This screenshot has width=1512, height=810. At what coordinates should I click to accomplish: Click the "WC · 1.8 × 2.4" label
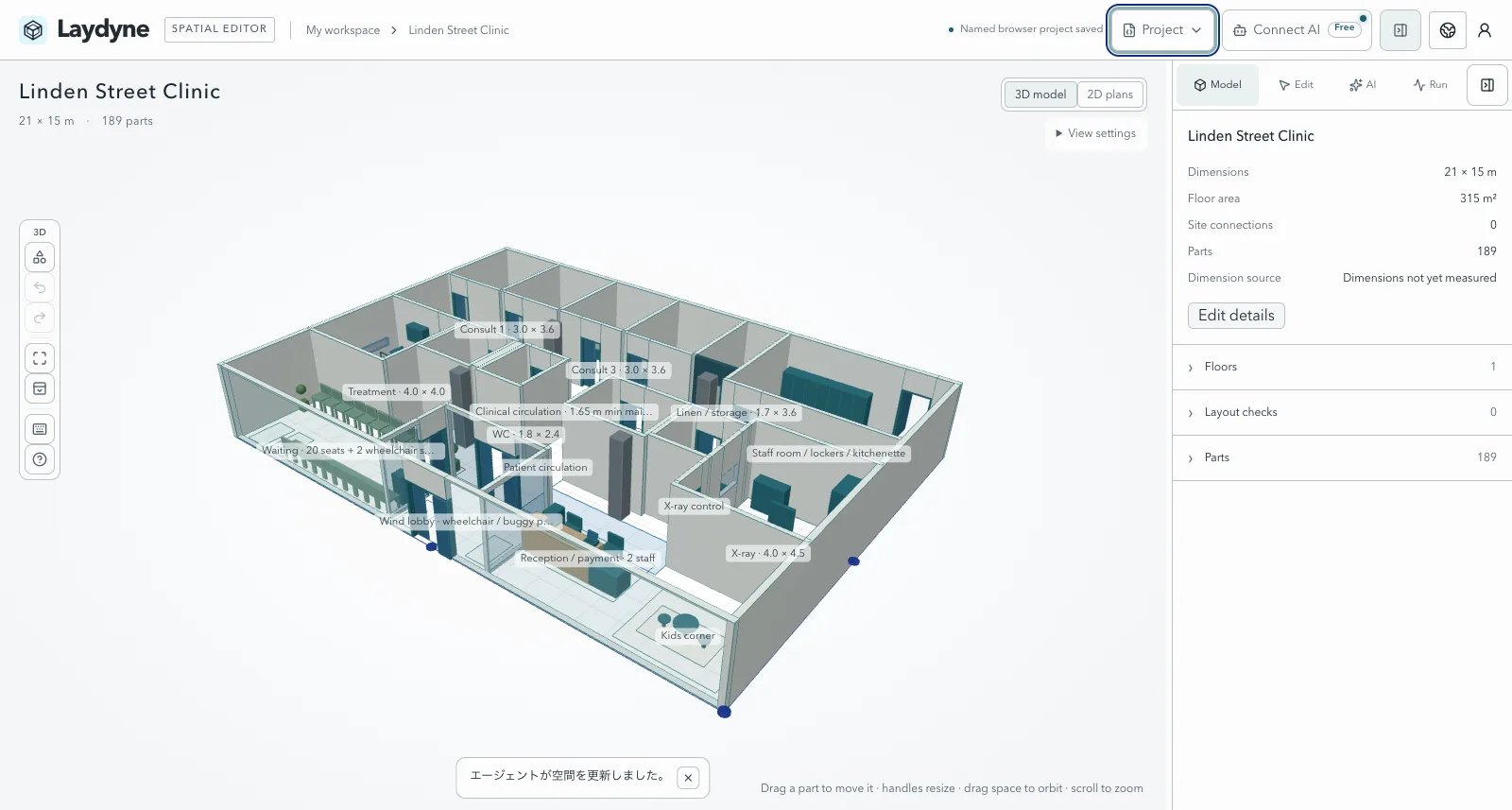coord(525,435)
